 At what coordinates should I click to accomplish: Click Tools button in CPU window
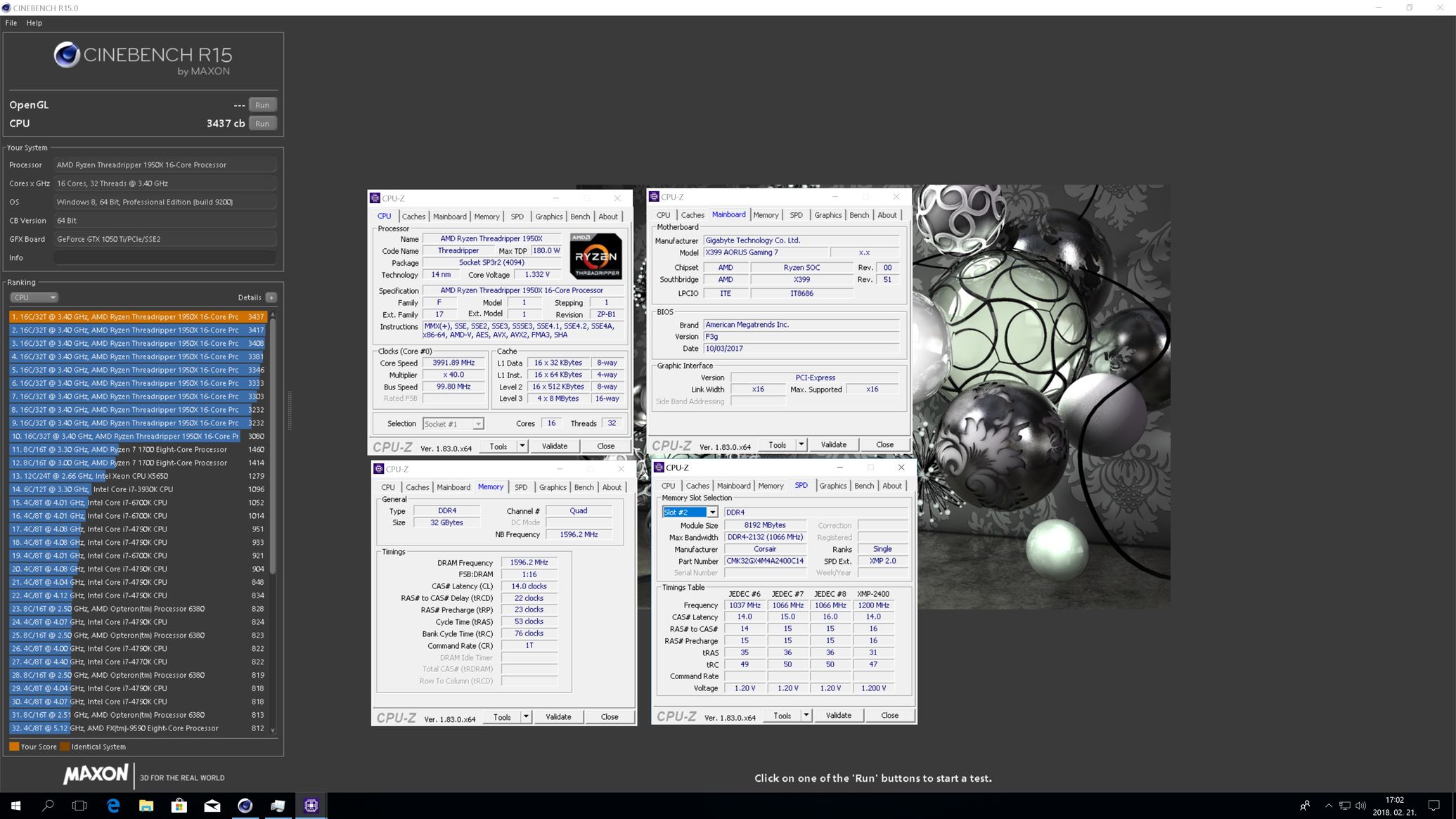(x=498, y=446)
